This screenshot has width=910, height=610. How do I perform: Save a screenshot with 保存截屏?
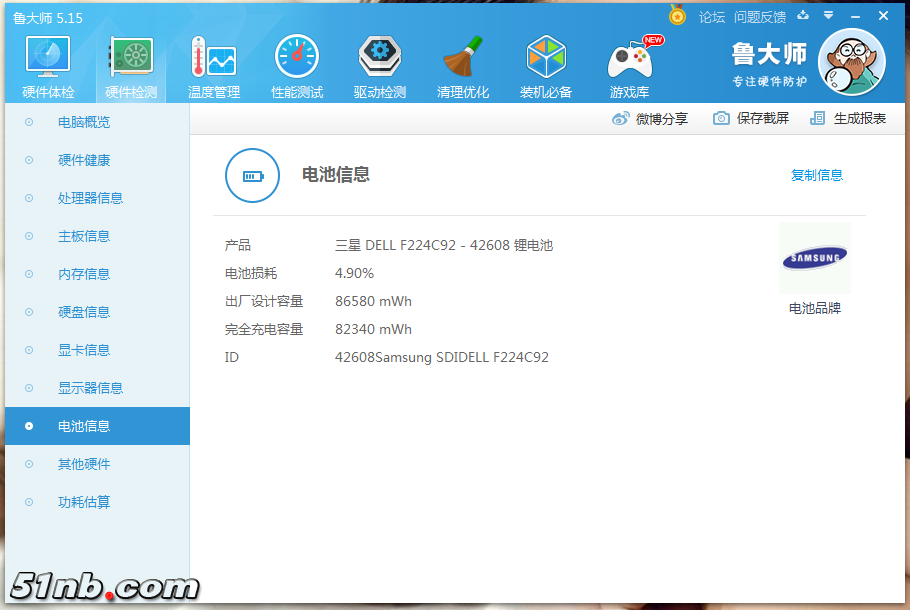coord(751,118)
